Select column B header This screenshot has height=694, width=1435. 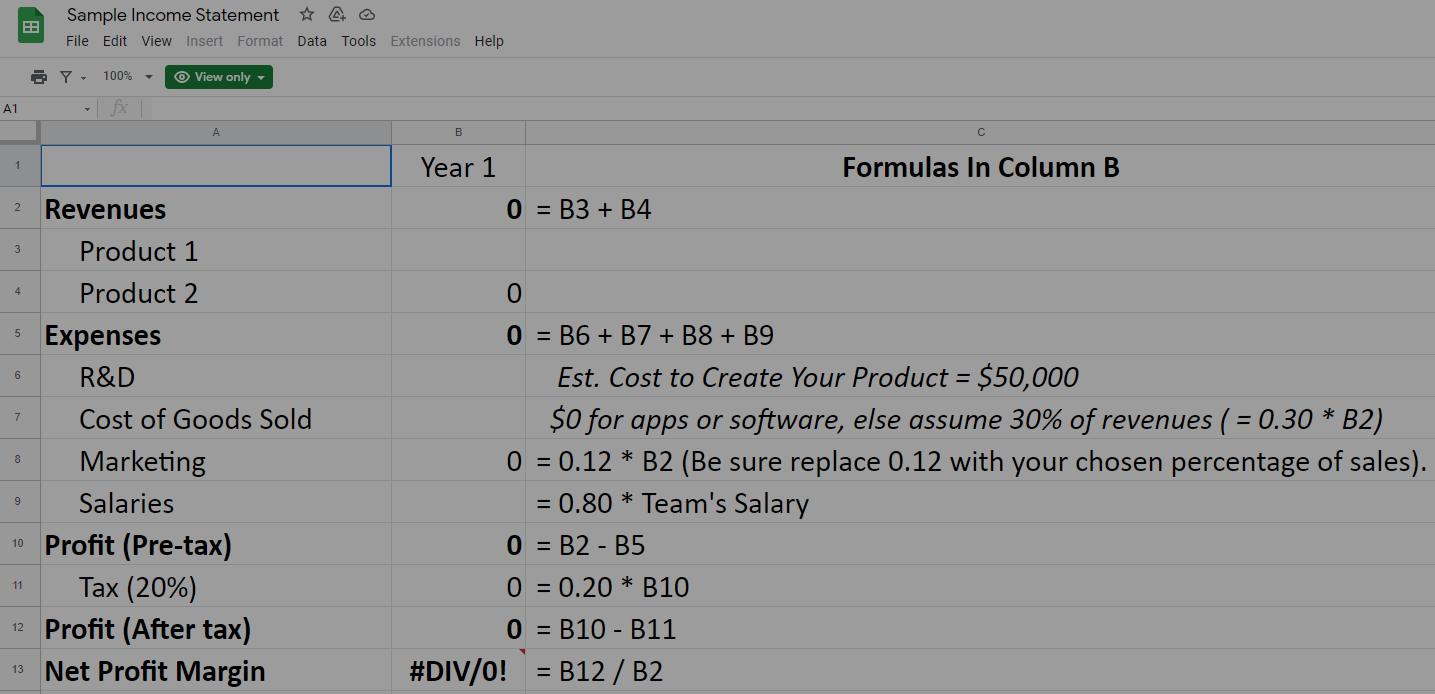pos(458,131)
